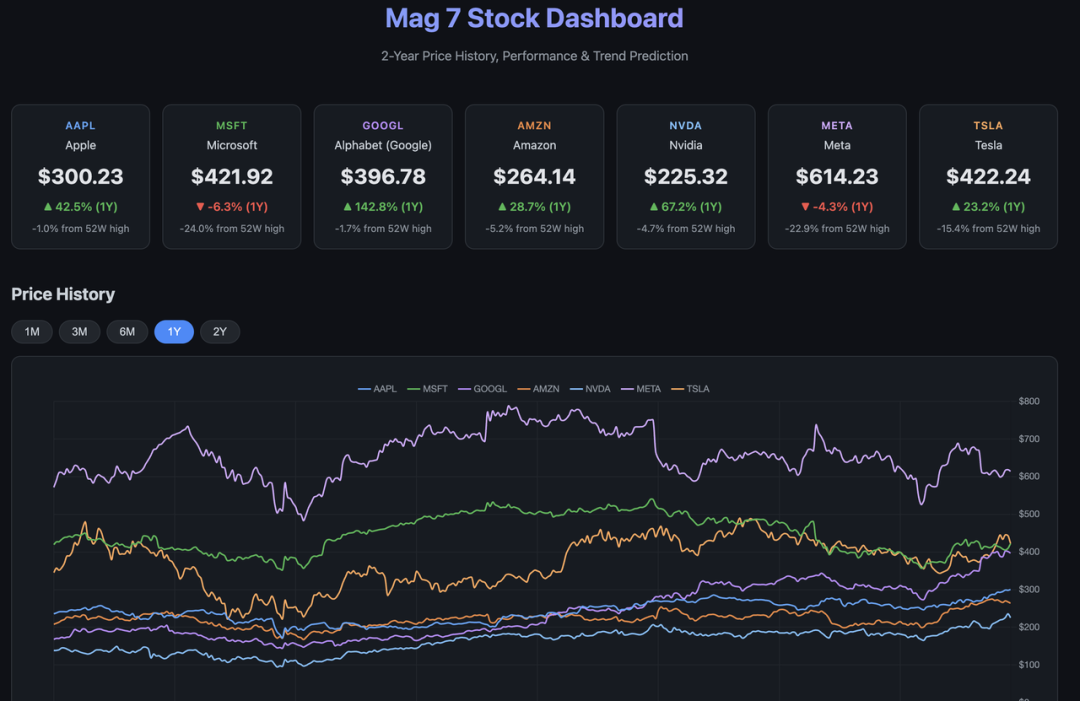Click Alphabet's price $396.78

[383, 177]
